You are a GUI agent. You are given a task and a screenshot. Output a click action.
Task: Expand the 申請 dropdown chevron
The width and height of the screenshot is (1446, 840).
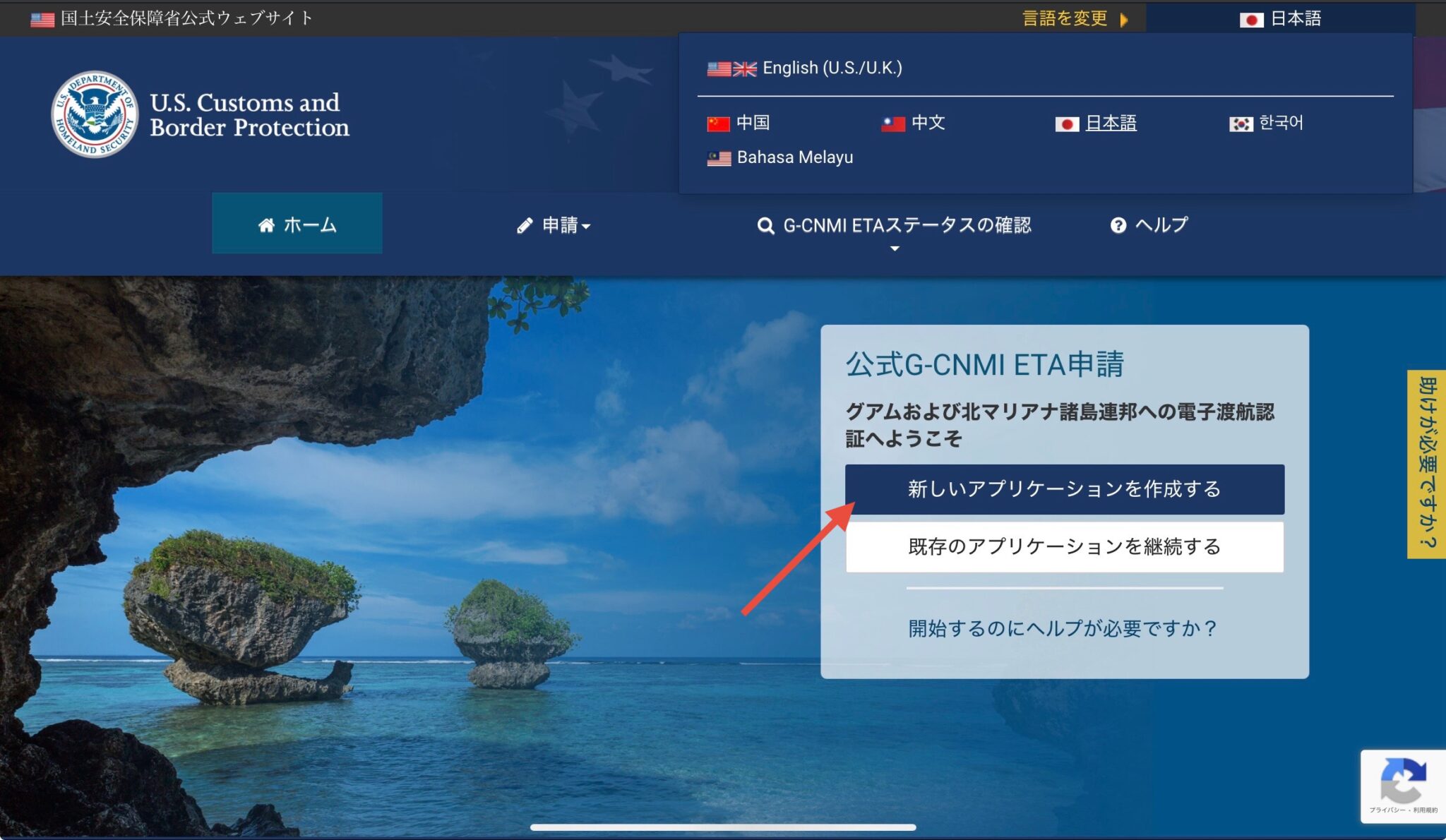click(586, 227)
